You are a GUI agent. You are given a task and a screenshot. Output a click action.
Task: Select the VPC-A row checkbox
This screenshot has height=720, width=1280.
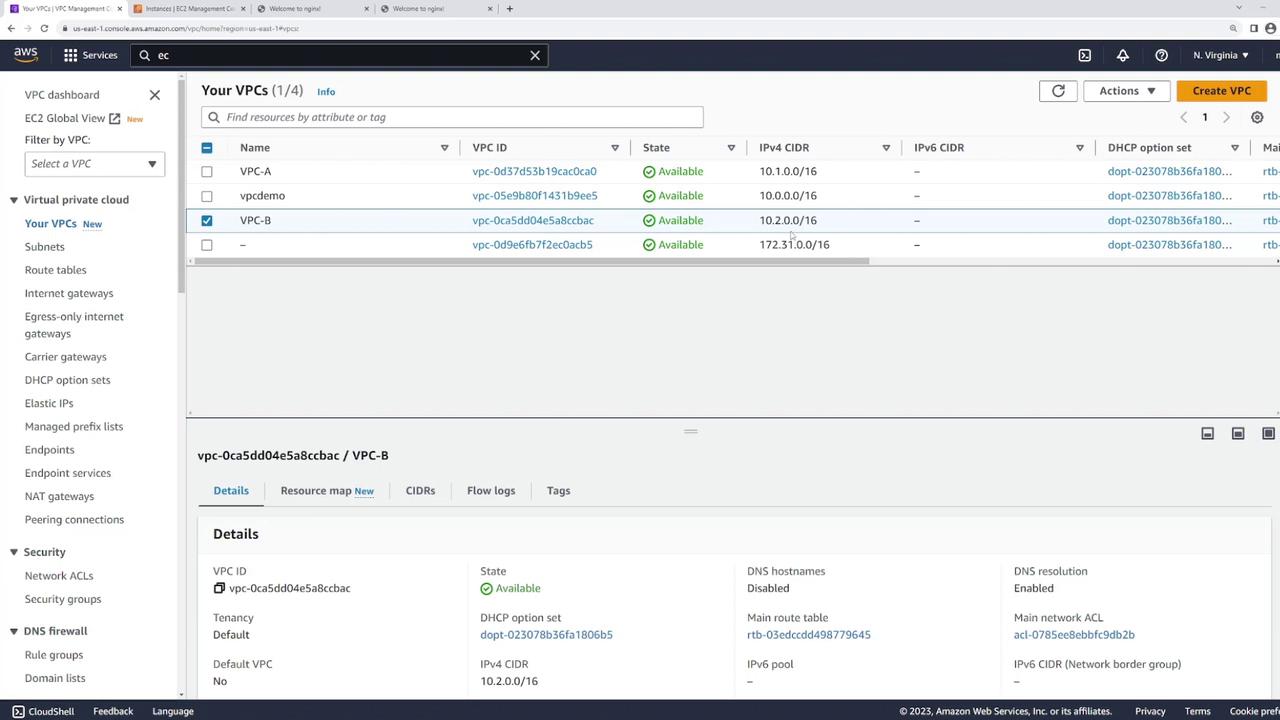[x=207, y=171]
